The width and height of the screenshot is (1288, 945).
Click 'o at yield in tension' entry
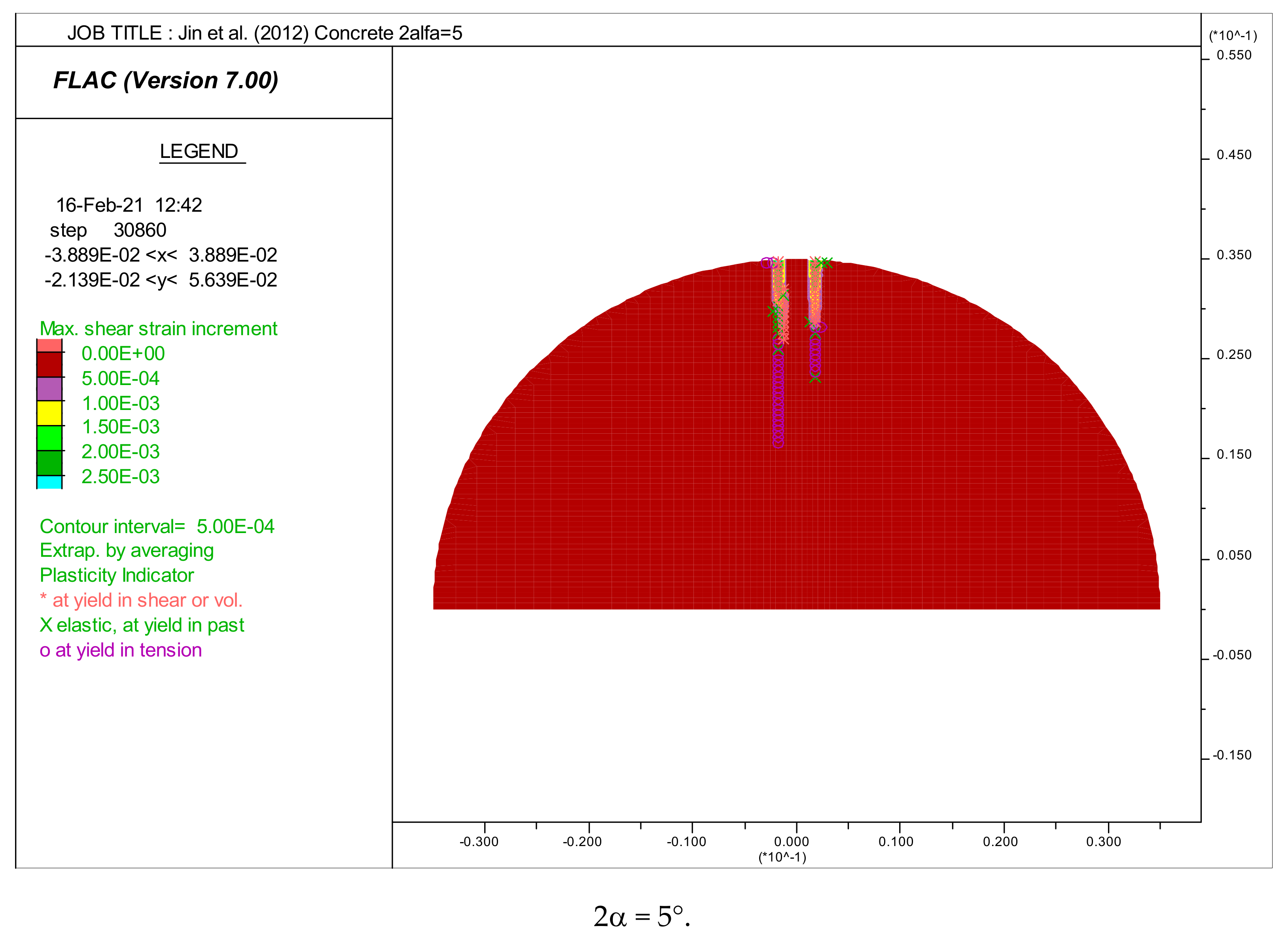point(121,651)
